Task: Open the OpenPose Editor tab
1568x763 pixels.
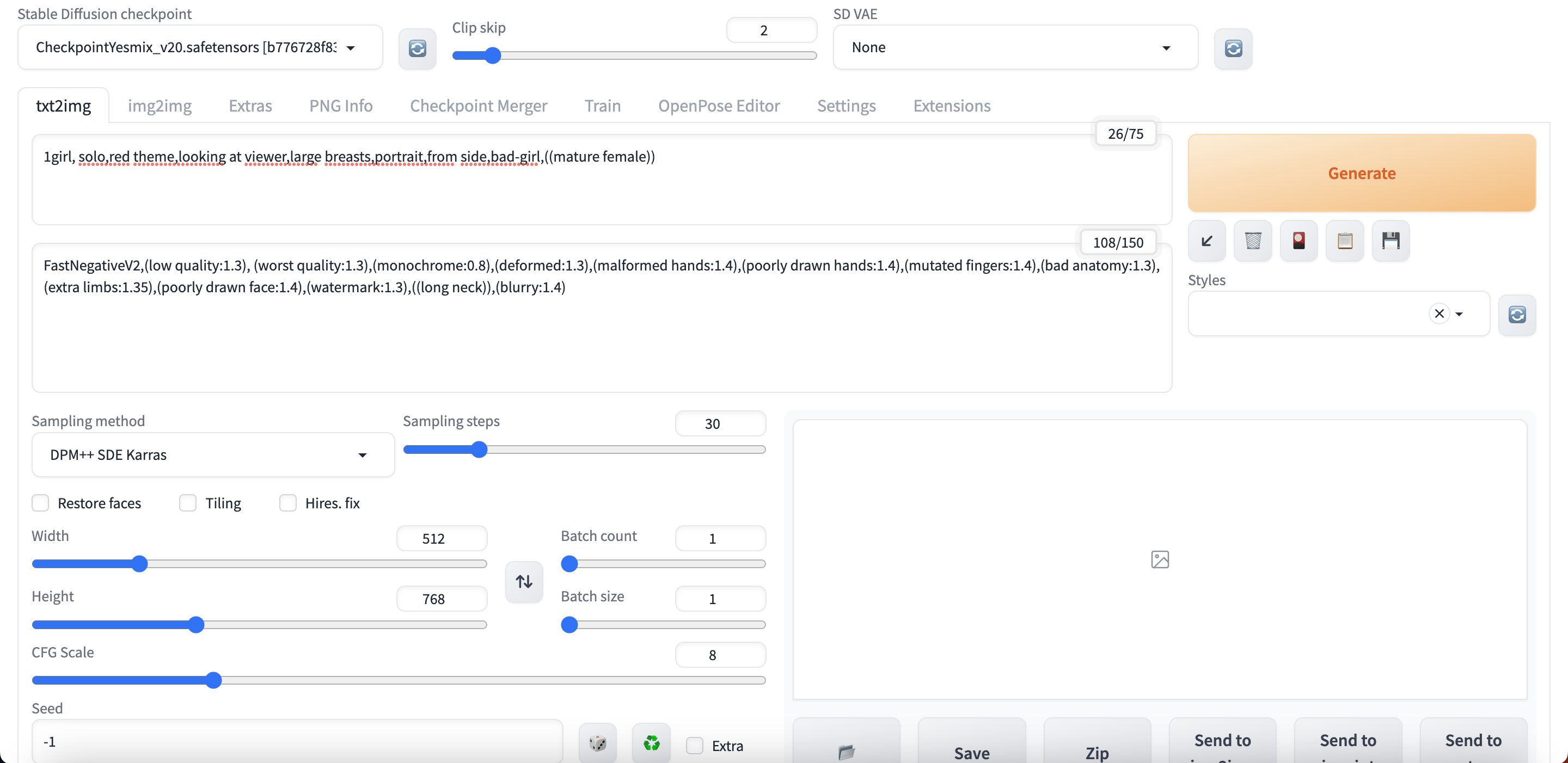Action: (718, 106)
